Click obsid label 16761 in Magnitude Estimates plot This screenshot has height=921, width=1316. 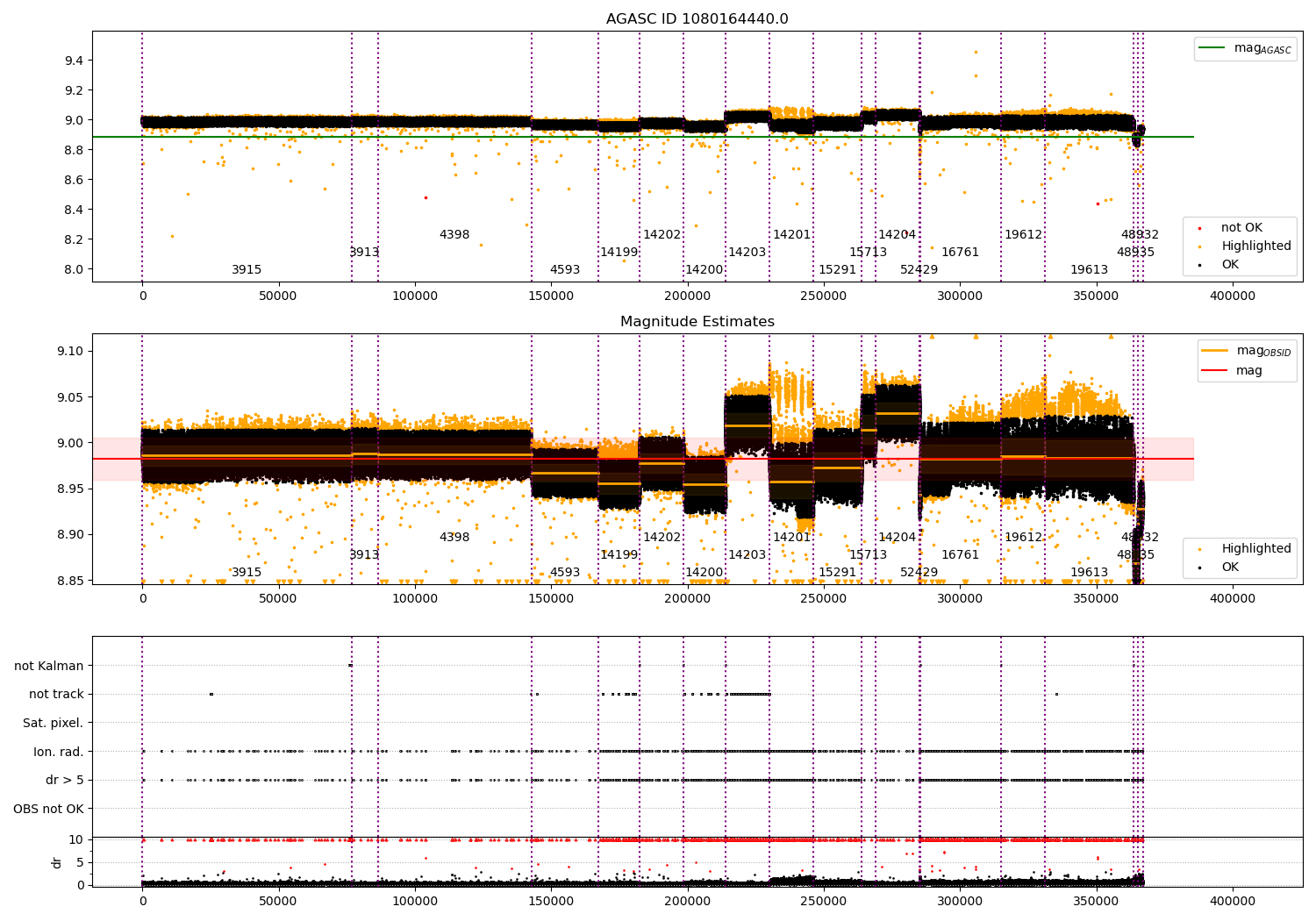pos(960,555)
